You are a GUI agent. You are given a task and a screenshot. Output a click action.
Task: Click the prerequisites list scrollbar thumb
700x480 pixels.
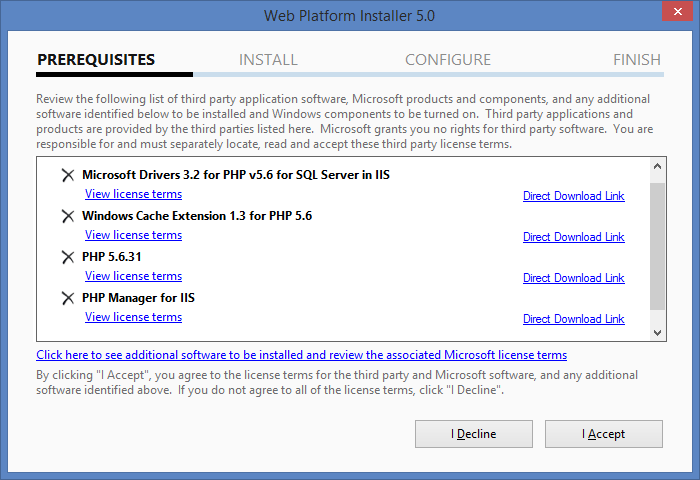657,246
